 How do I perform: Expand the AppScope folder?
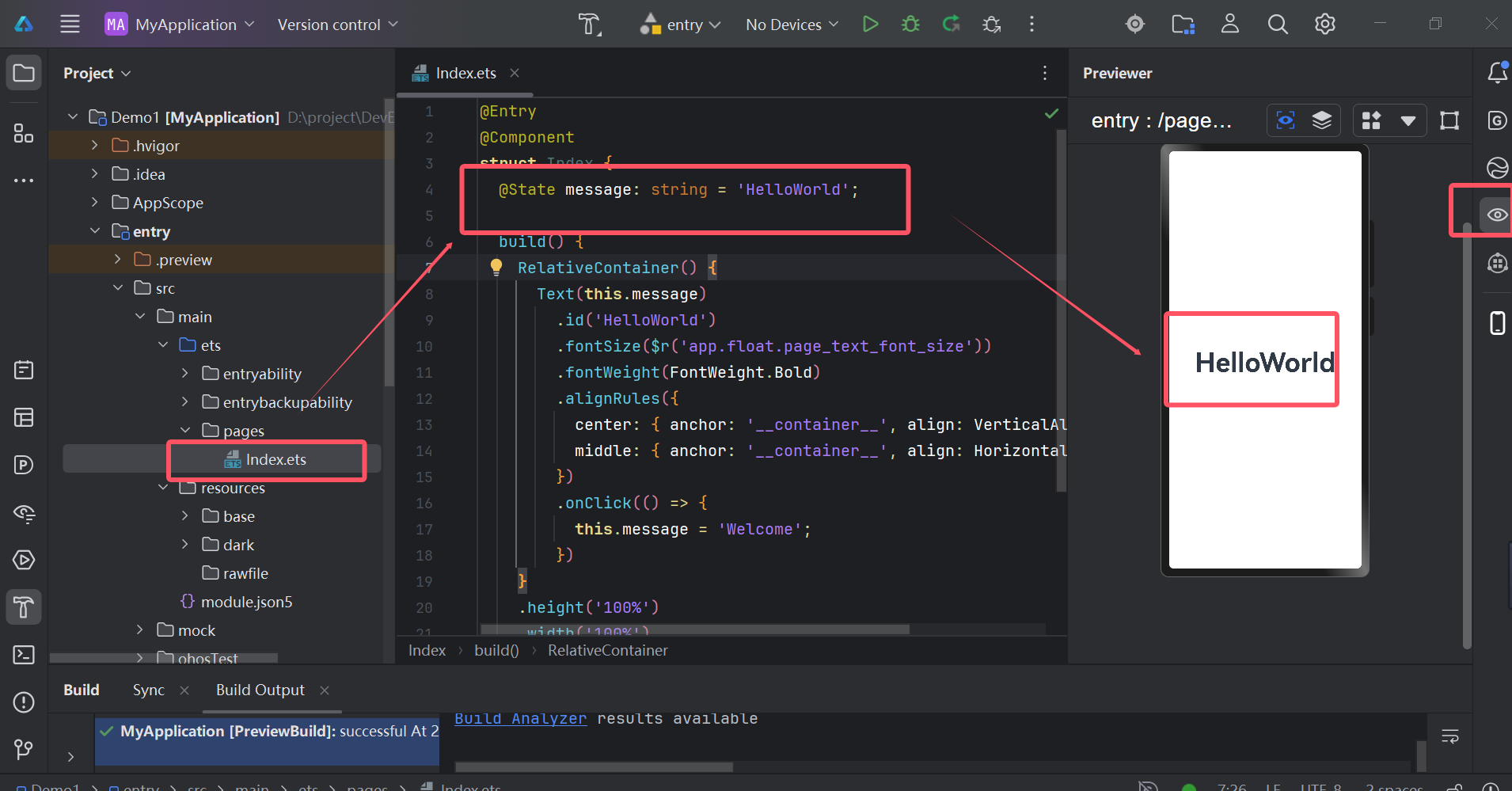(x=95, y=203)
